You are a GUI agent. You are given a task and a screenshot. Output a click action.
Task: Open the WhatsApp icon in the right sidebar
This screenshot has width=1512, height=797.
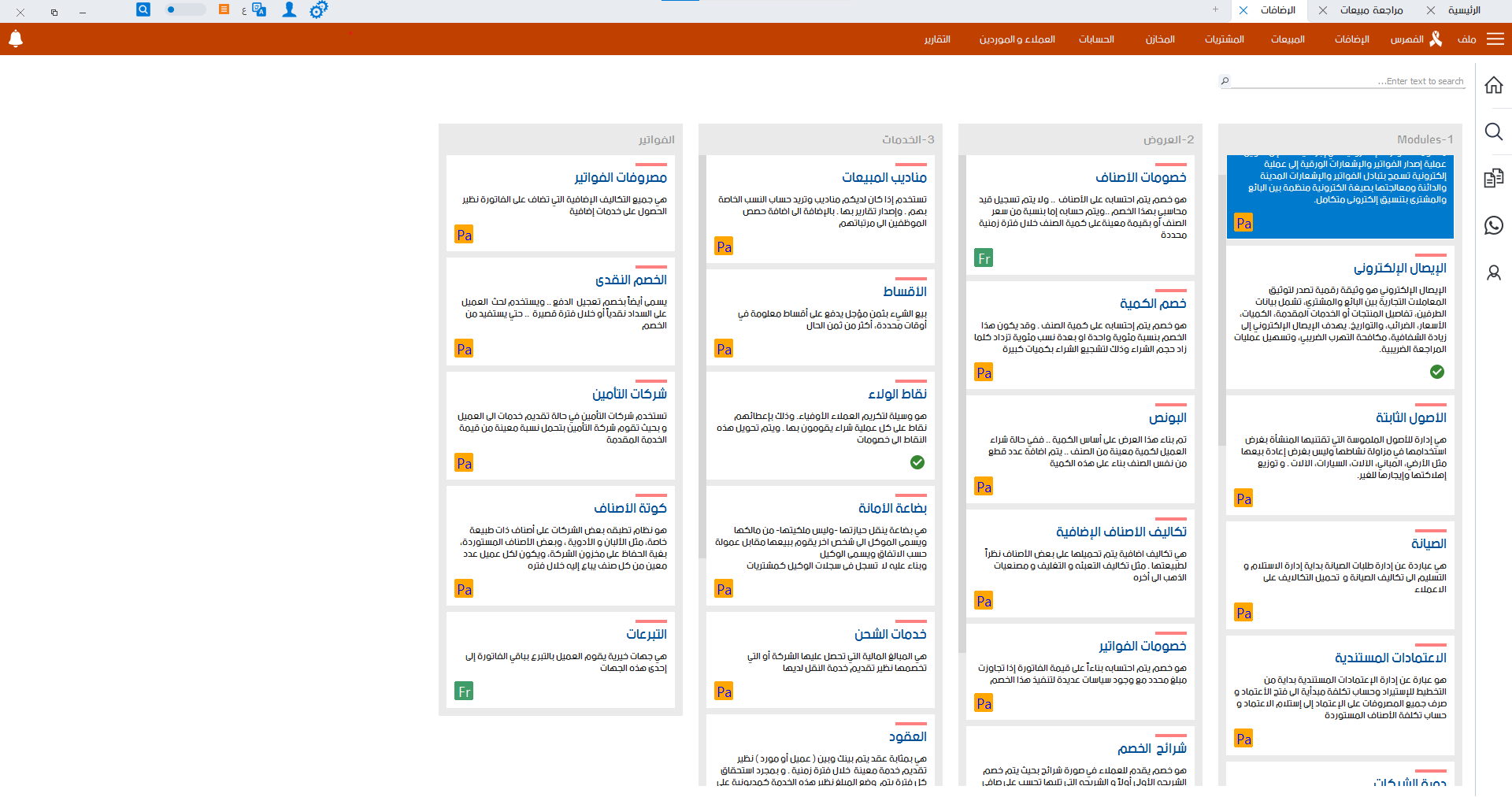click(x=1493, y=225)
